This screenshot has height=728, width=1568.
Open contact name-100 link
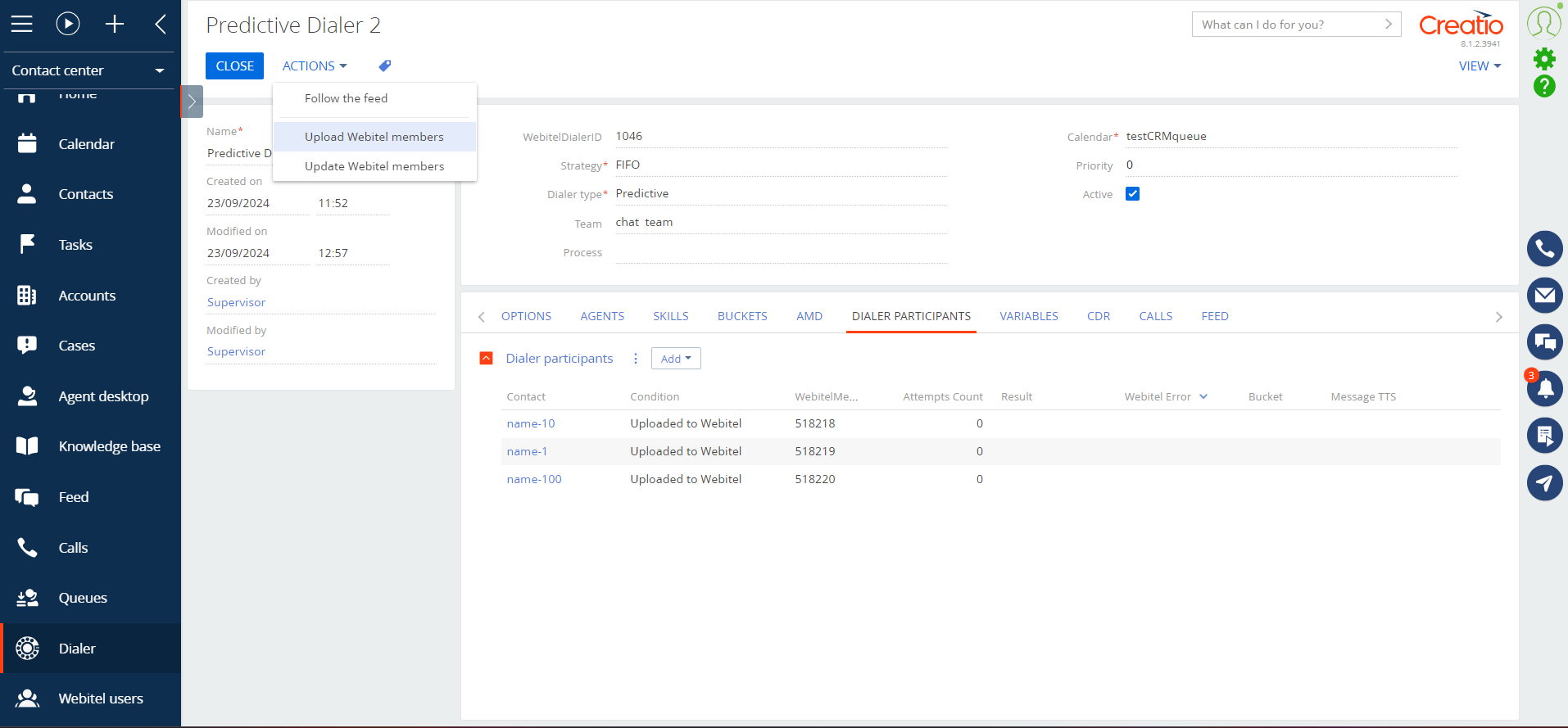tap(534, 479)
